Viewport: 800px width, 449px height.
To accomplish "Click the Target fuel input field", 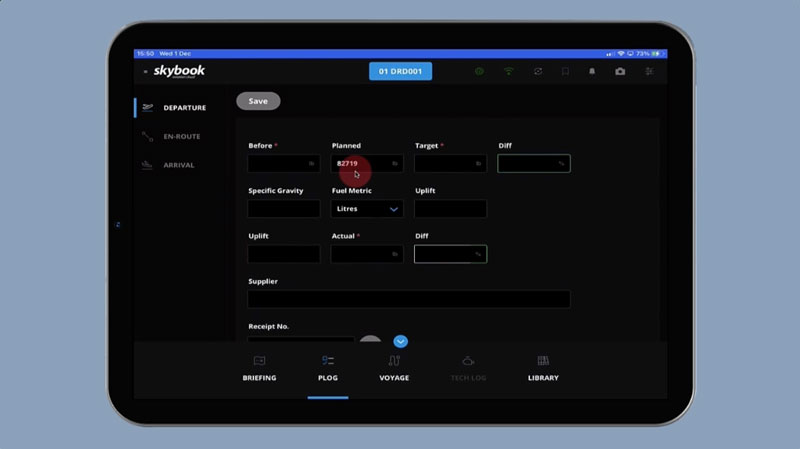I will (450, 163).
